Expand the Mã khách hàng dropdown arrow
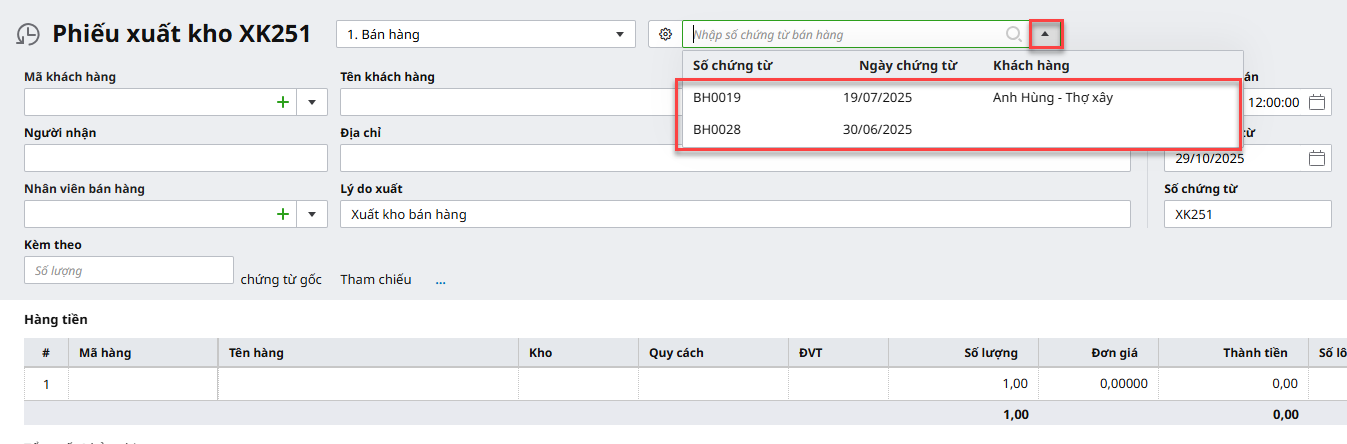 [x=312, y=102]
